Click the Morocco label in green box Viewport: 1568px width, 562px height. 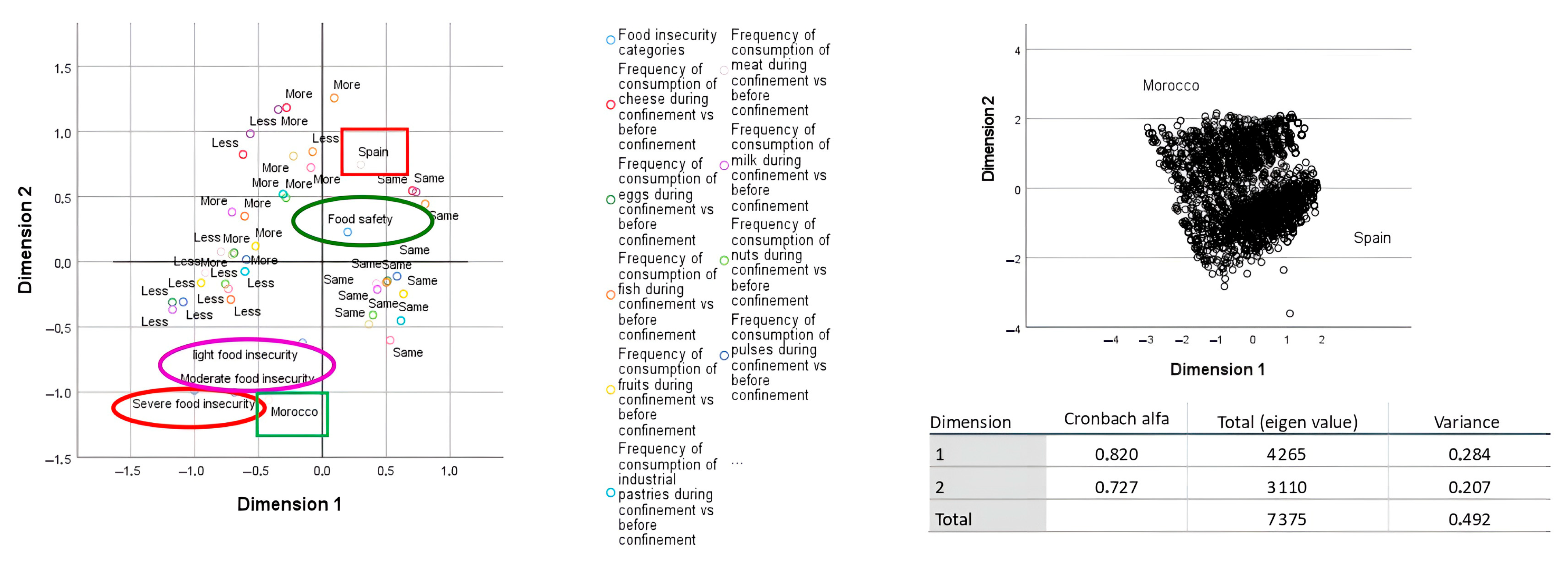pos(294,412)
